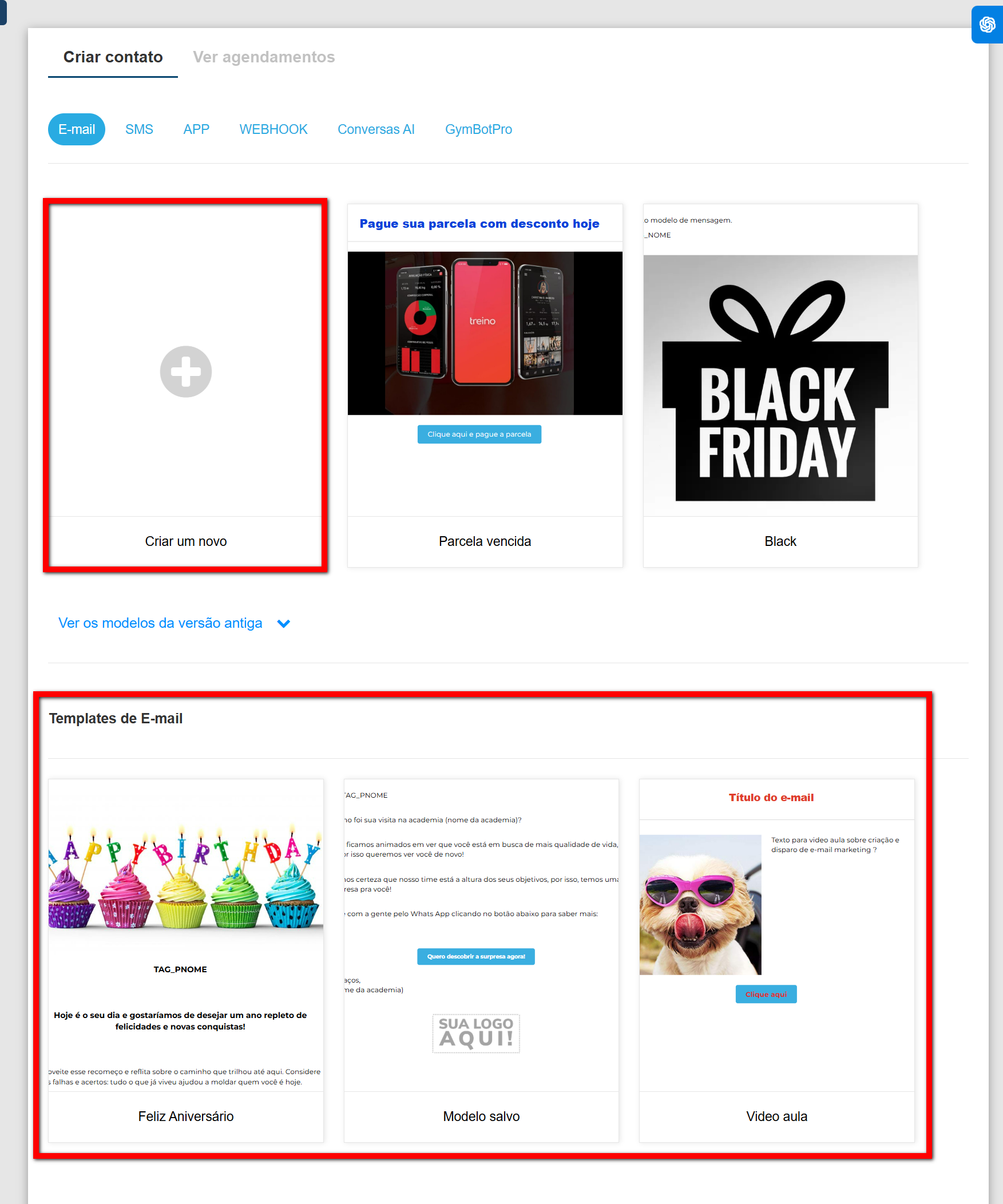Open the Modelo salvo template
1003x1204 pixels.
[481, 935]
